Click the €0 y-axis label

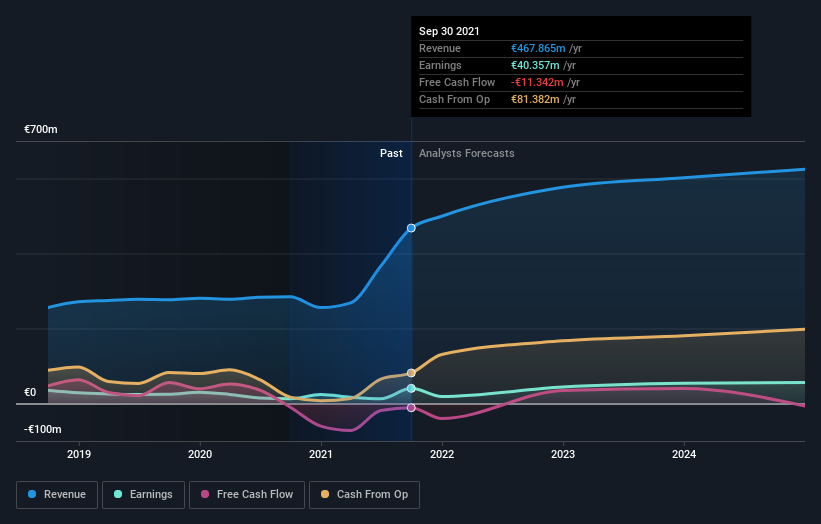(x=30, y=393)
